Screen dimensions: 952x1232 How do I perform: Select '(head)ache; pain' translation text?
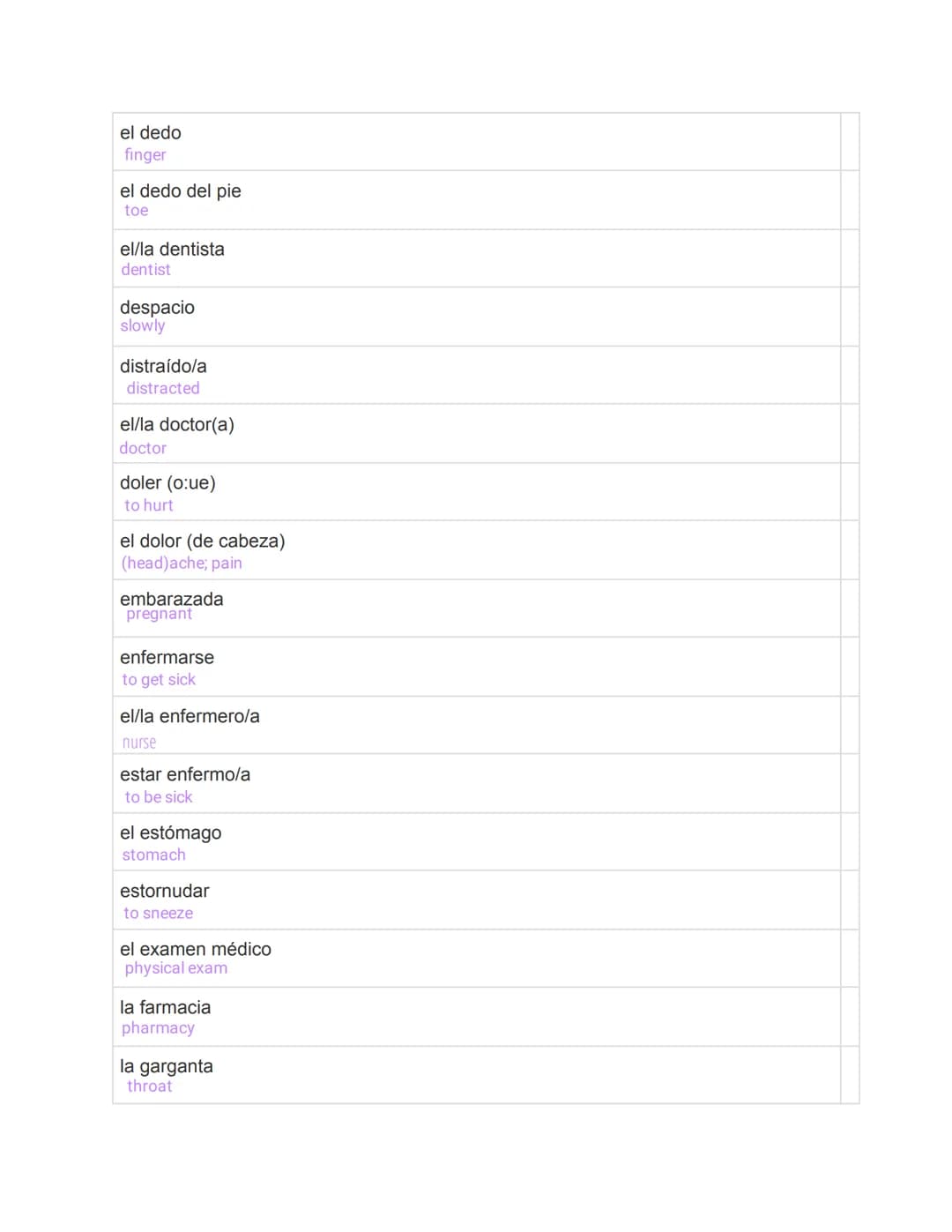tap(182, 564)
